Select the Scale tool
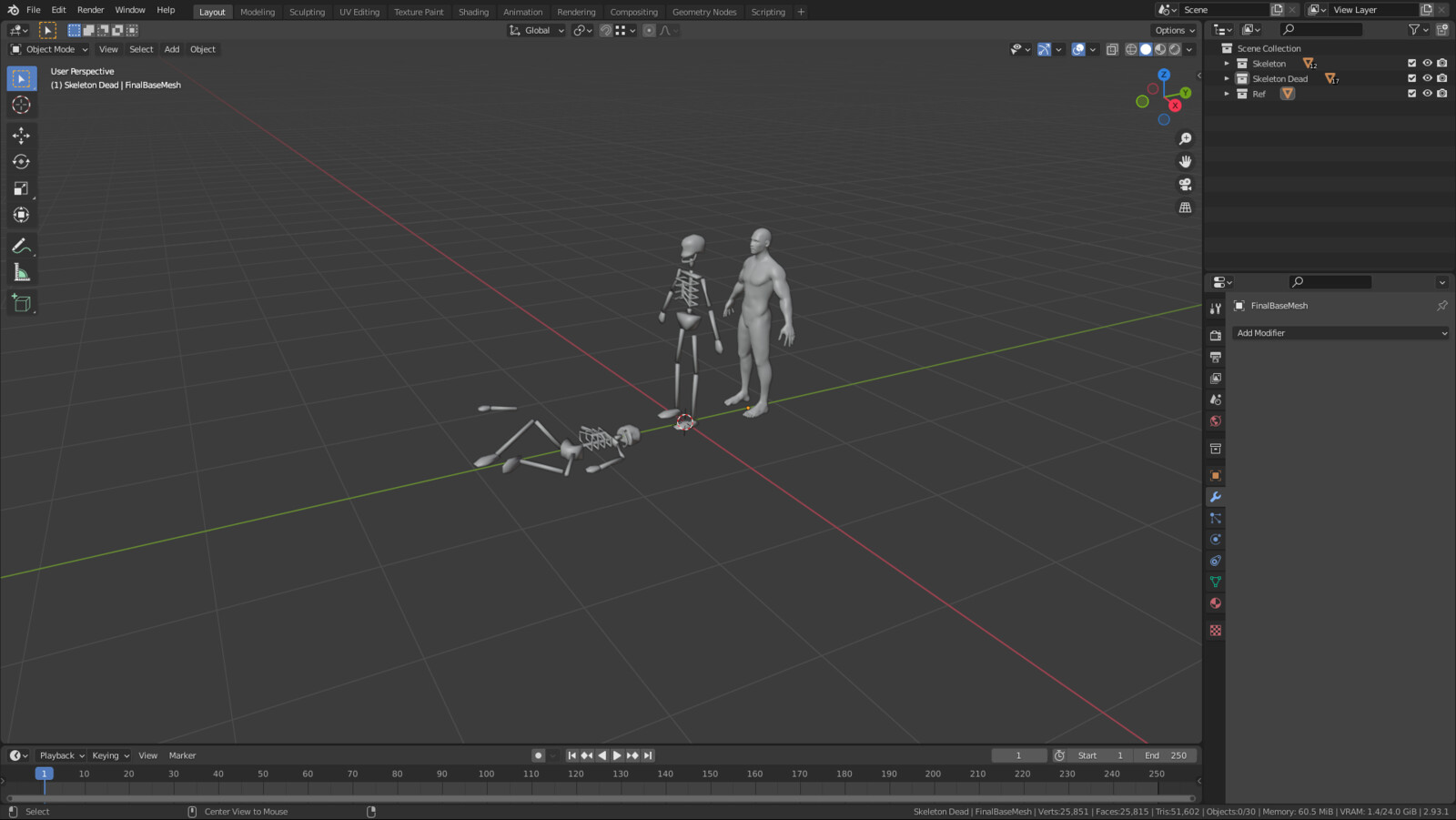The width and height of the screenshot is (1456, 820). [x=22, y=188]
